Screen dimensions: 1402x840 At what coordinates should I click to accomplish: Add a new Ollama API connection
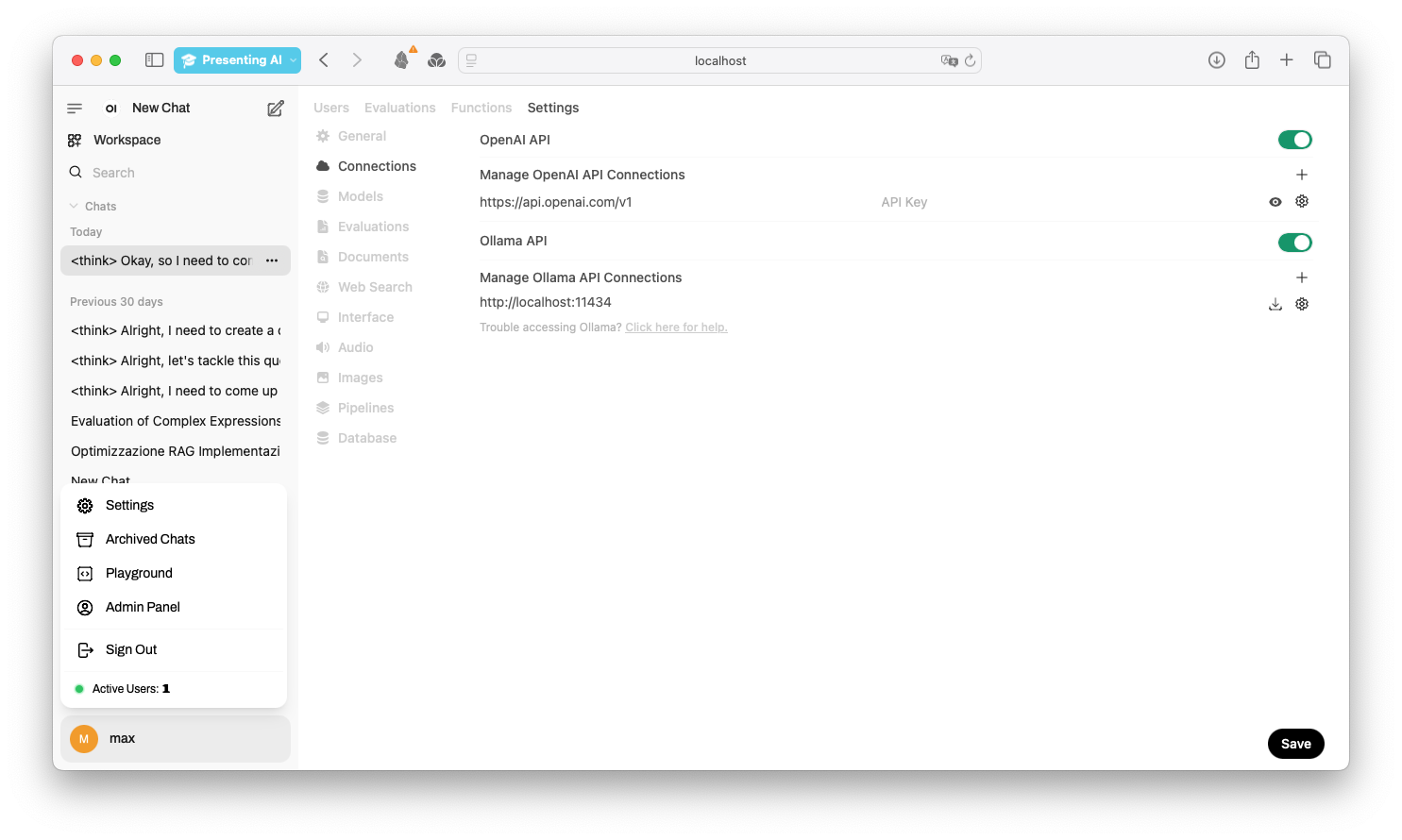[x=1302, y=277]
